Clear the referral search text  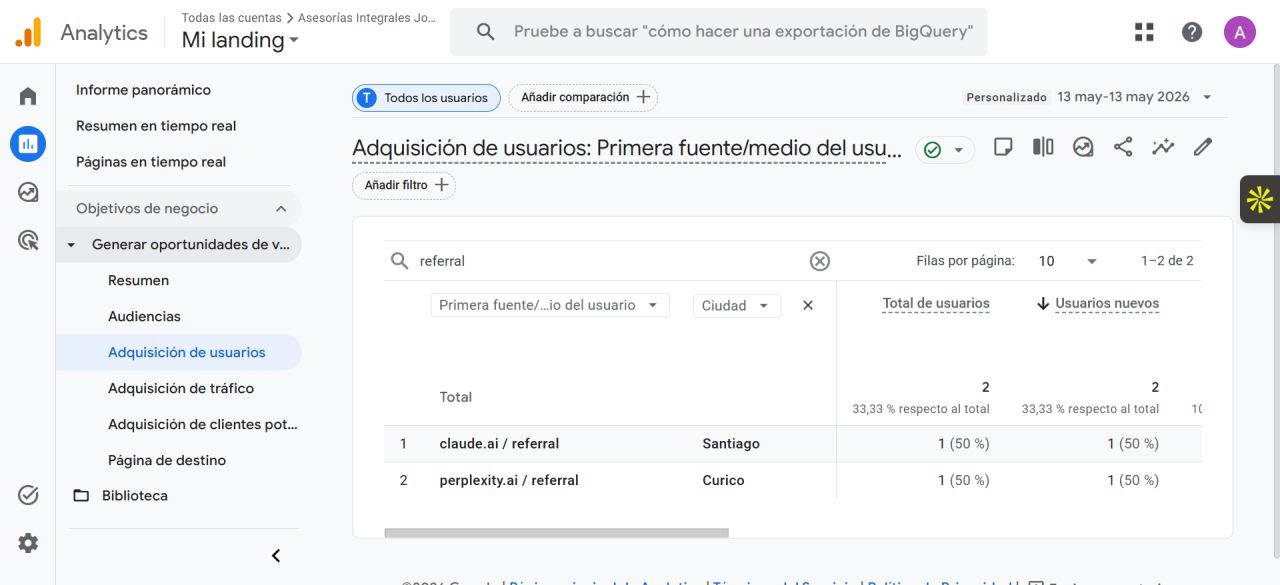click(820, 261)
